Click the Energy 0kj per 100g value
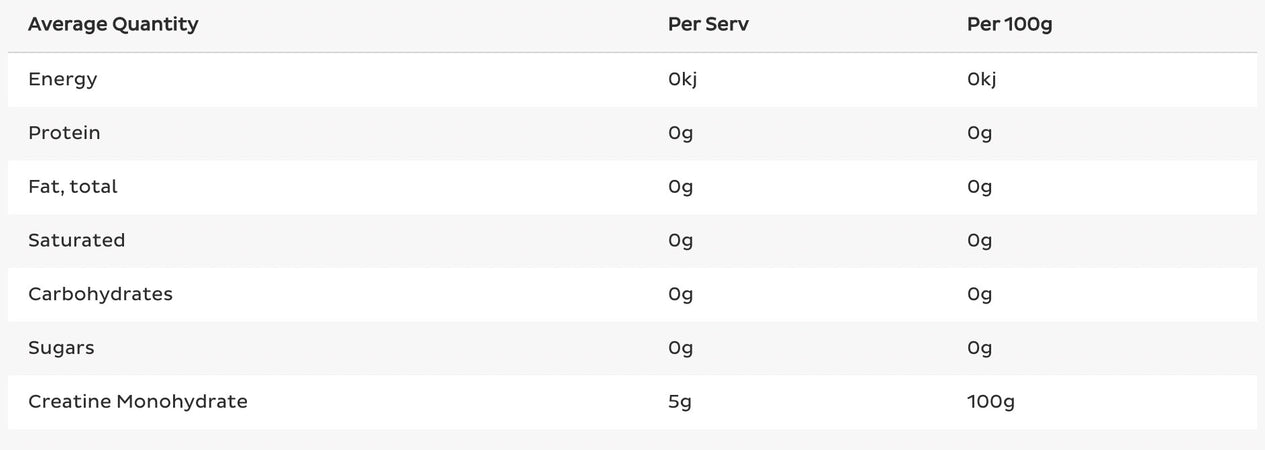1265x450 pixels. pos(982,79)
